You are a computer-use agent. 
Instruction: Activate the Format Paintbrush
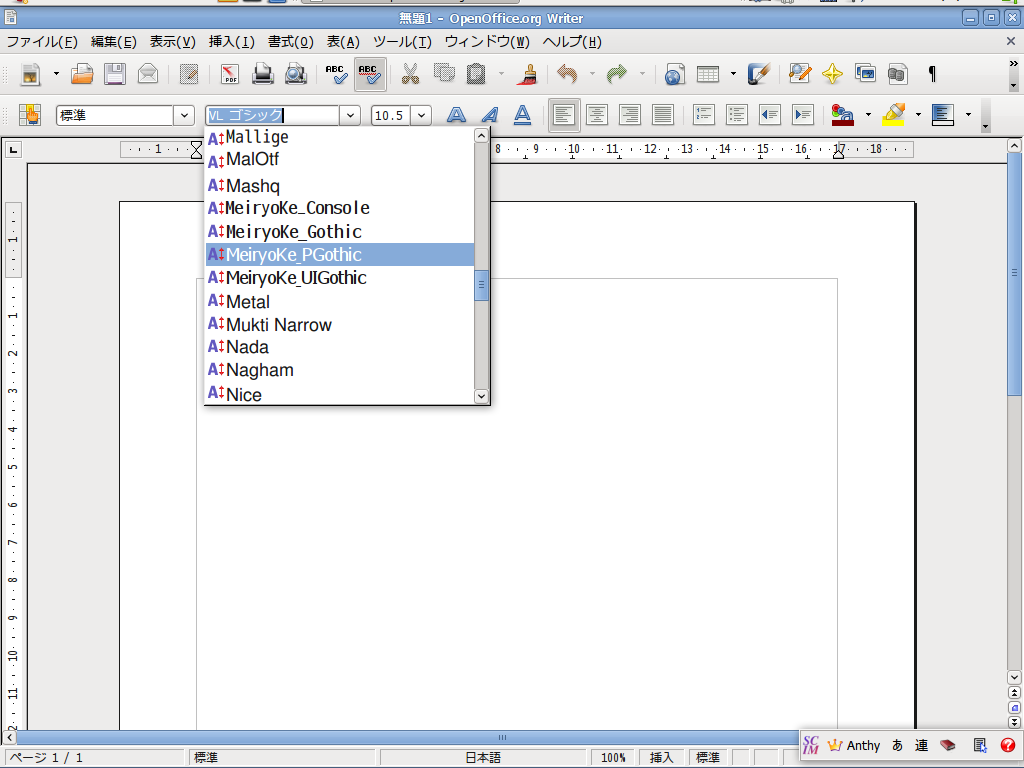click(527, 74)
